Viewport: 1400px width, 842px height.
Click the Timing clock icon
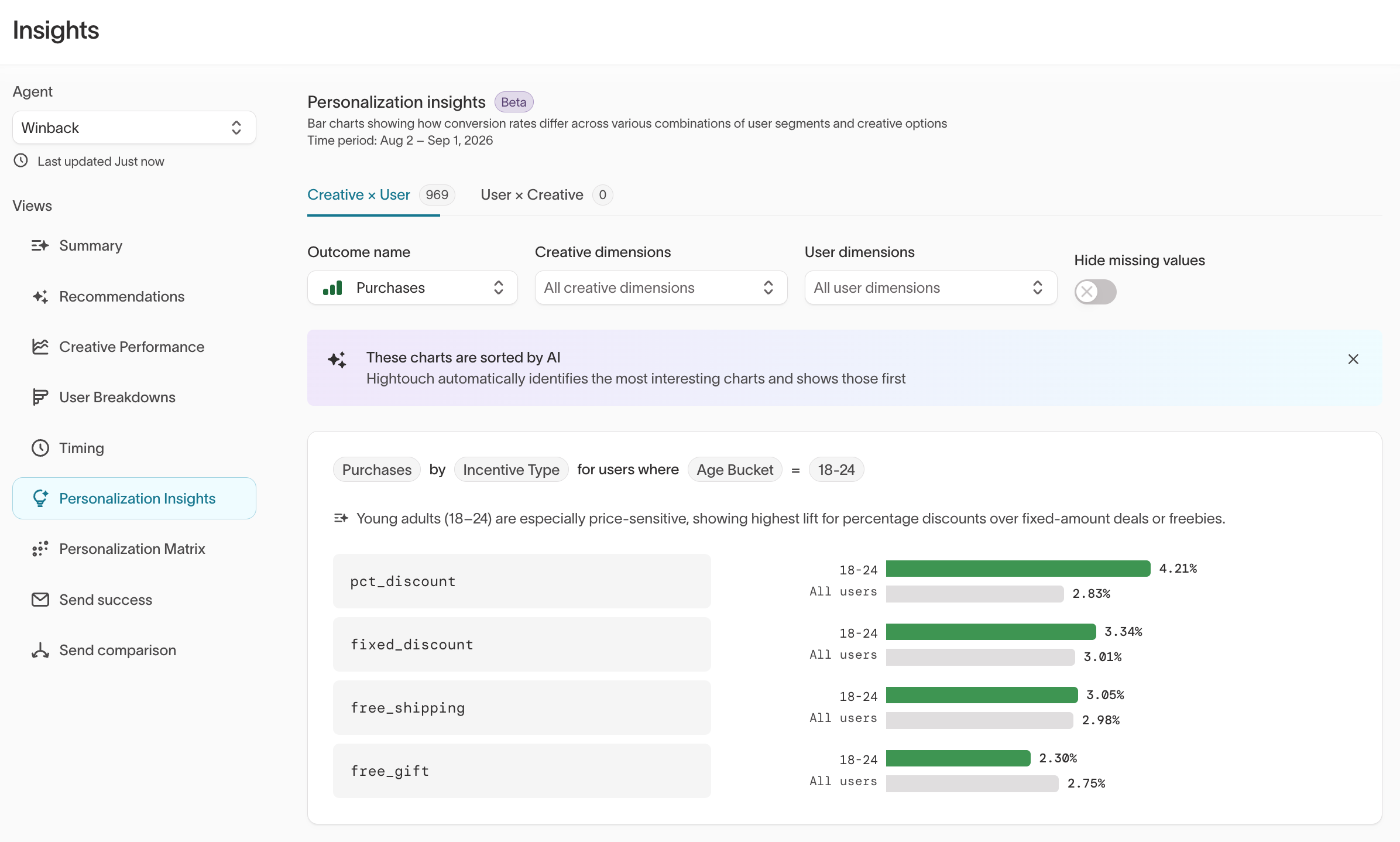[40, 448]
